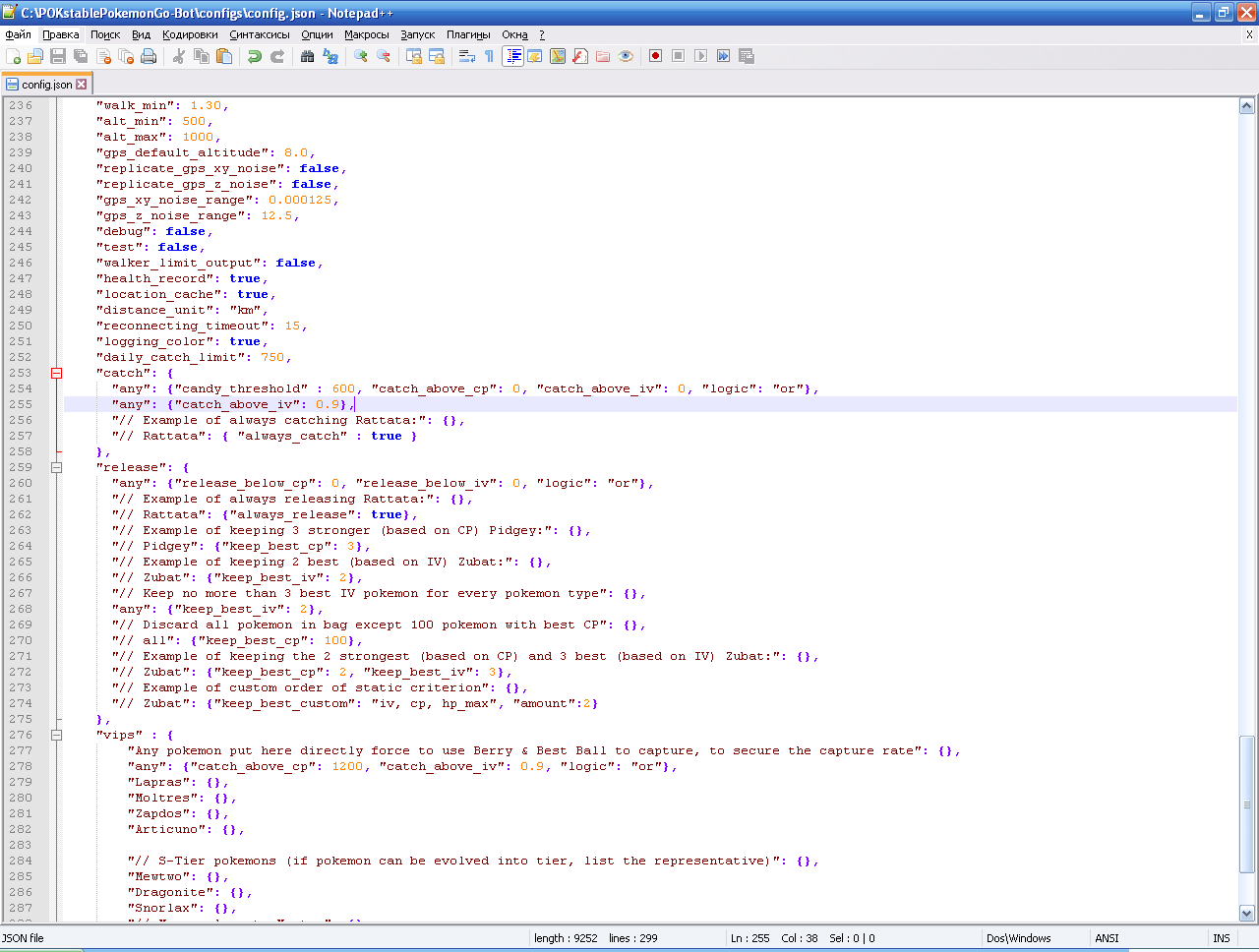Open the Поиск menu

point(105,34)
